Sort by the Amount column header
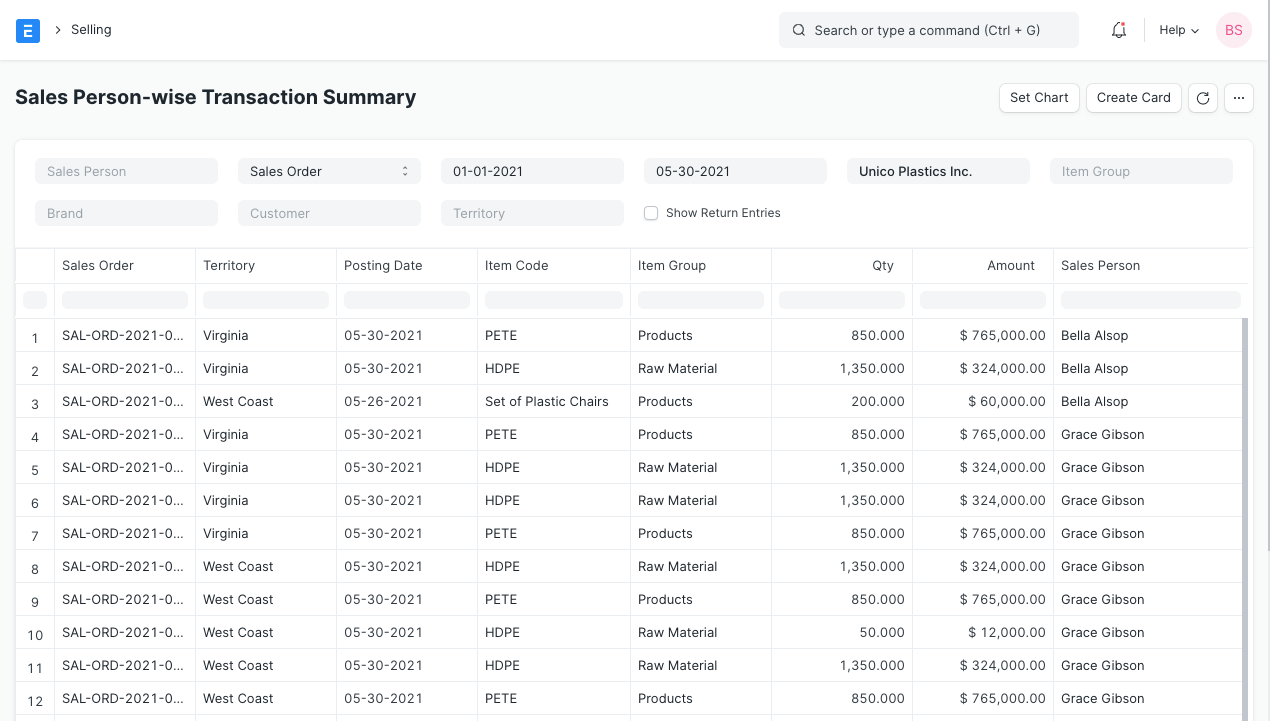The width and height of the screenshot is (1270, 721). click(x=1010, y=265)
